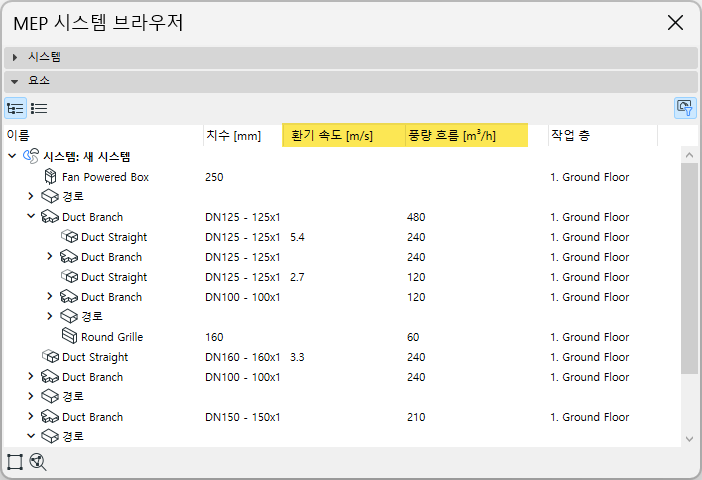Toggle the settings button at top right
The height and width of the screenshot is (480, 702).
point(684,108)
